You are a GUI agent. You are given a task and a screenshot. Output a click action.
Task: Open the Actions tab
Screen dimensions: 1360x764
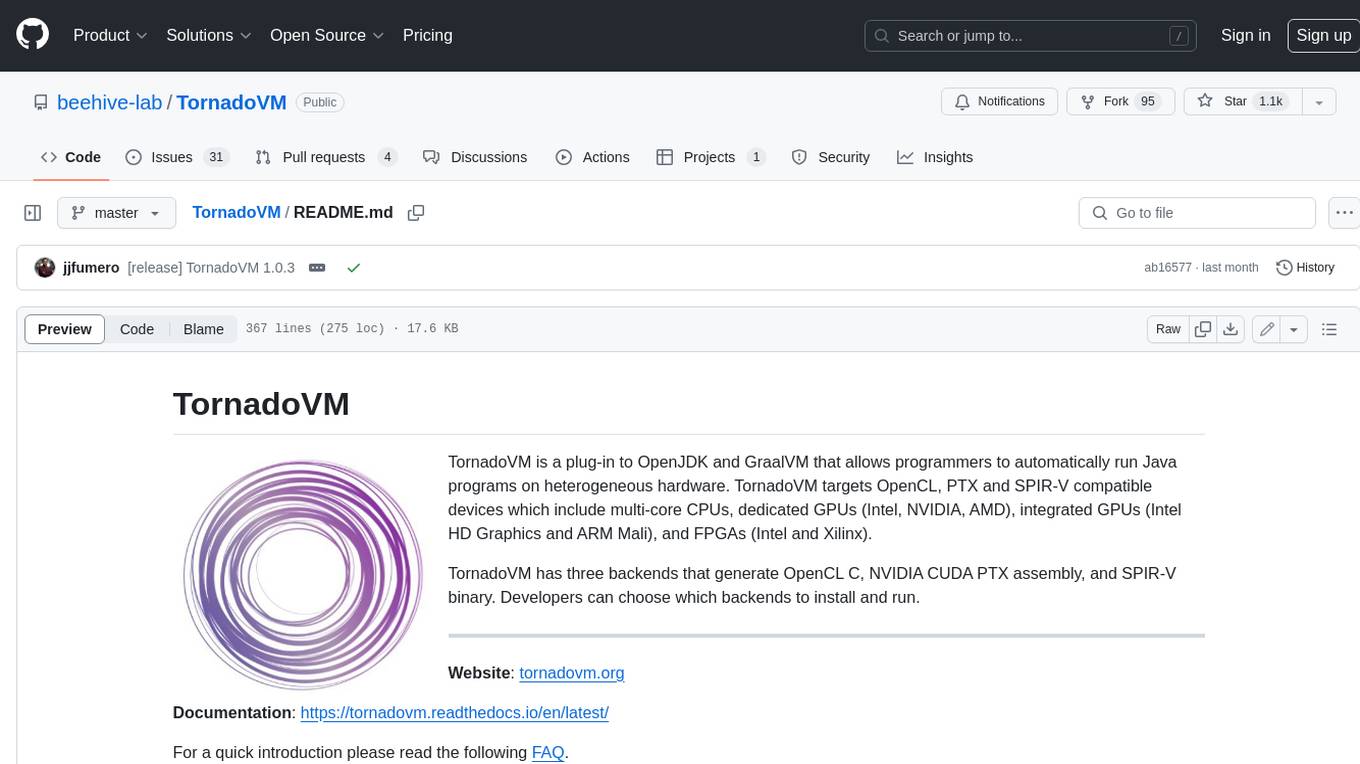tap(592, 157)
